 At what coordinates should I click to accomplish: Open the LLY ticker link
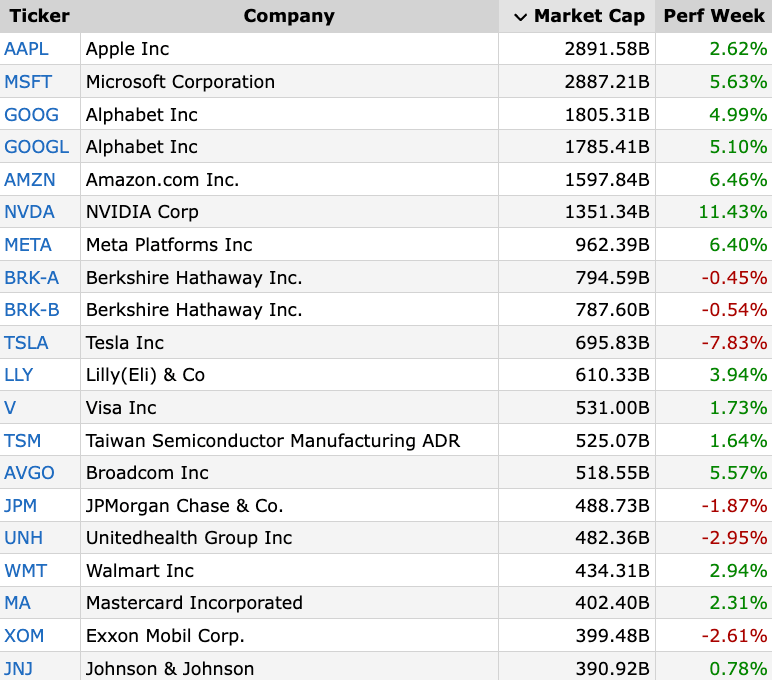click(19, 375)
